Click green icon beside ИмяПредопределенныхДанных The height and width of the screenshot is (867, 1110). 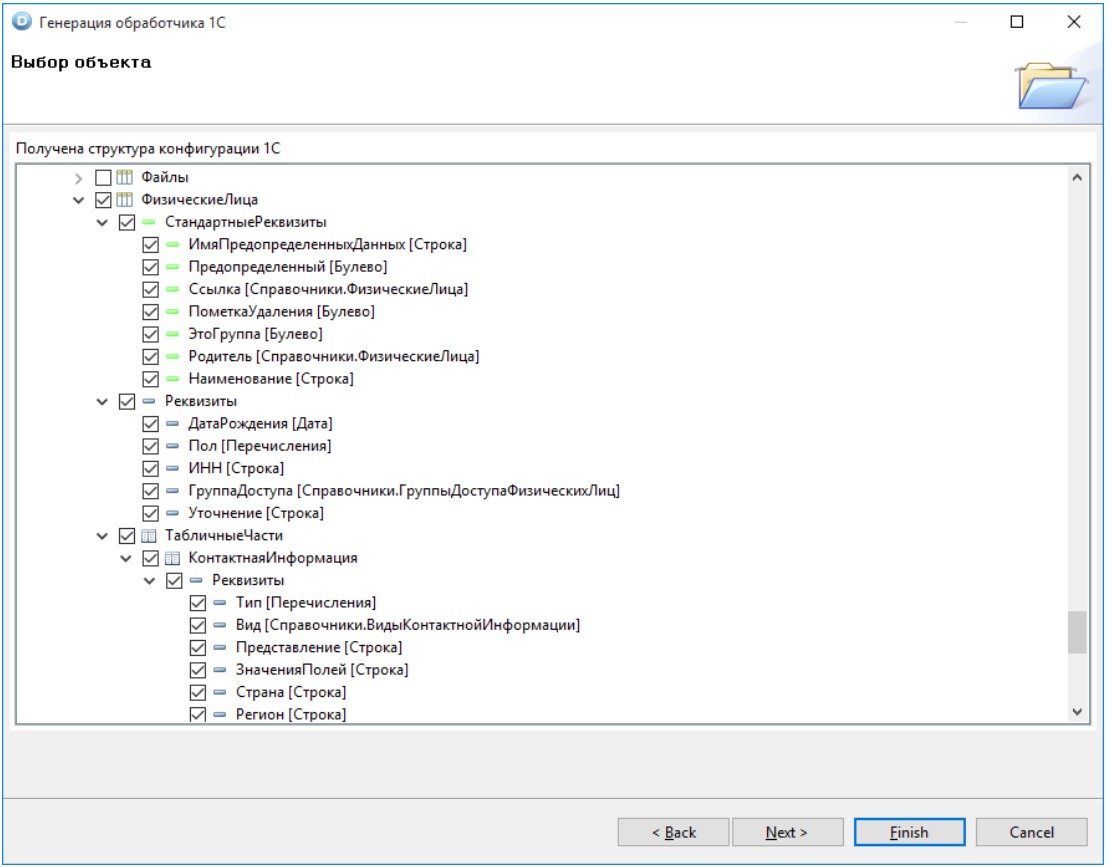point(172,245)
